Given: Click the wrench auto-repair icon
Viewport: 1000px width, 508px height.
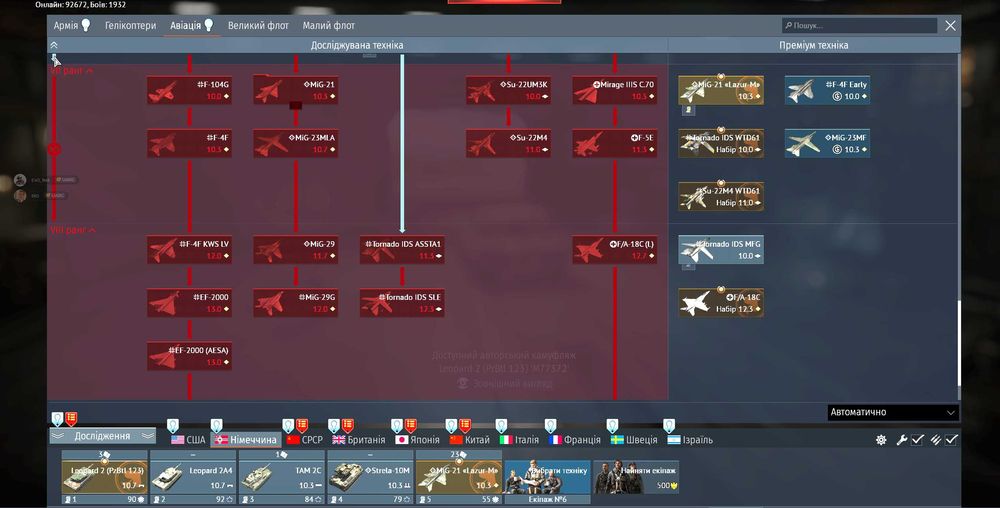Looking at the screenshot, I should (902, 440).
